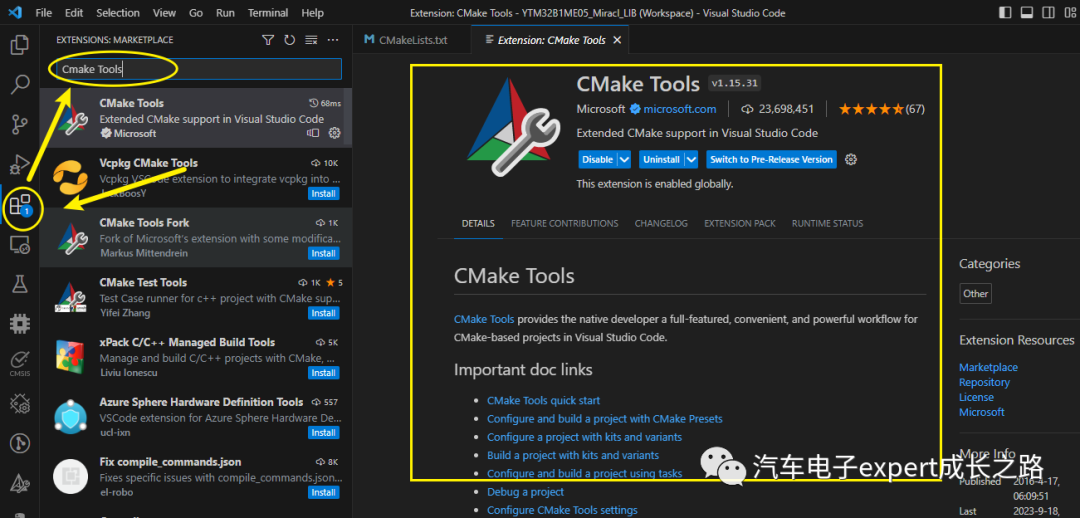
Task: Install Azure Sphere Hardware Definition Tools
Action: (324, 433)
